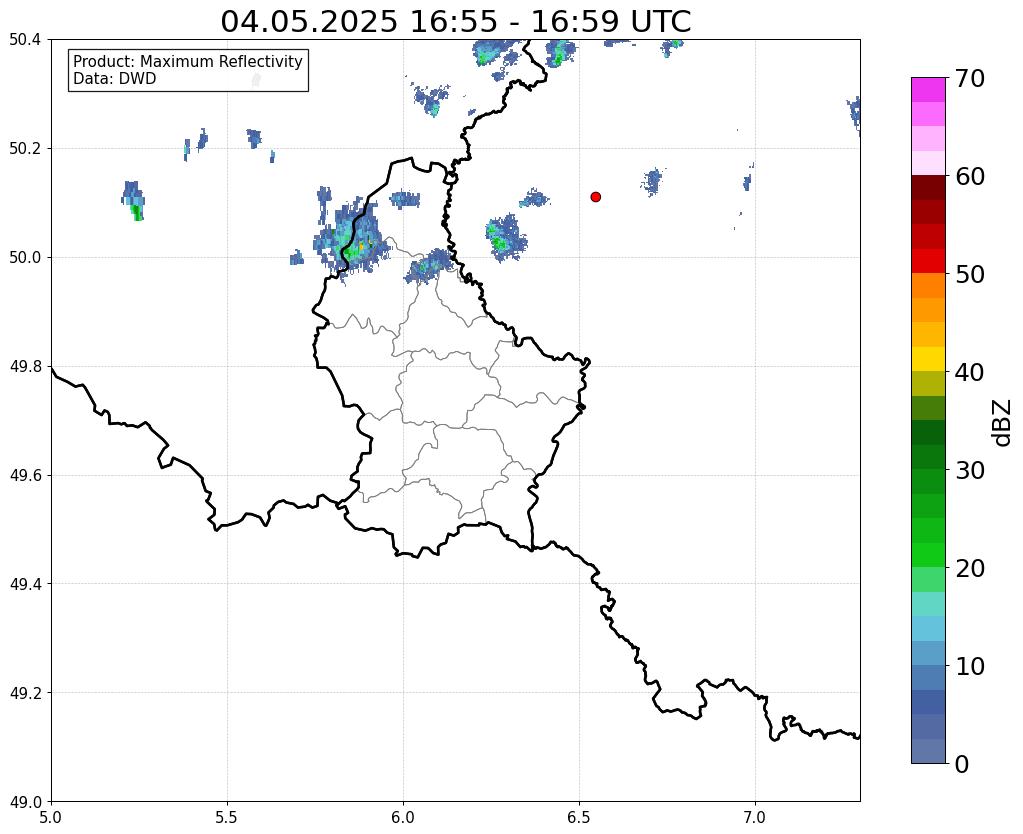Select the colorbar tick label 50
The width and height of the screenshot is (1023, 834).
click(970, 274)
